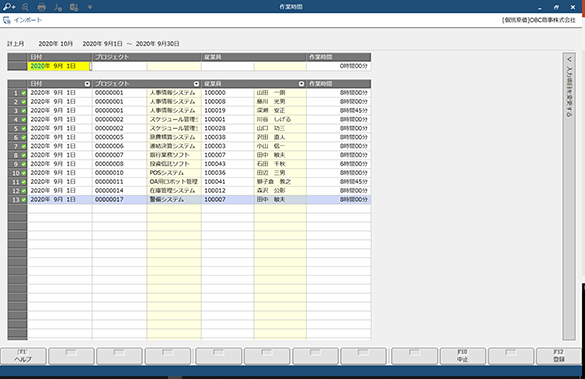This screenshot has height=379, width=585.
Task: Click the green check icon on row 7
Action: tap(24, 146)
